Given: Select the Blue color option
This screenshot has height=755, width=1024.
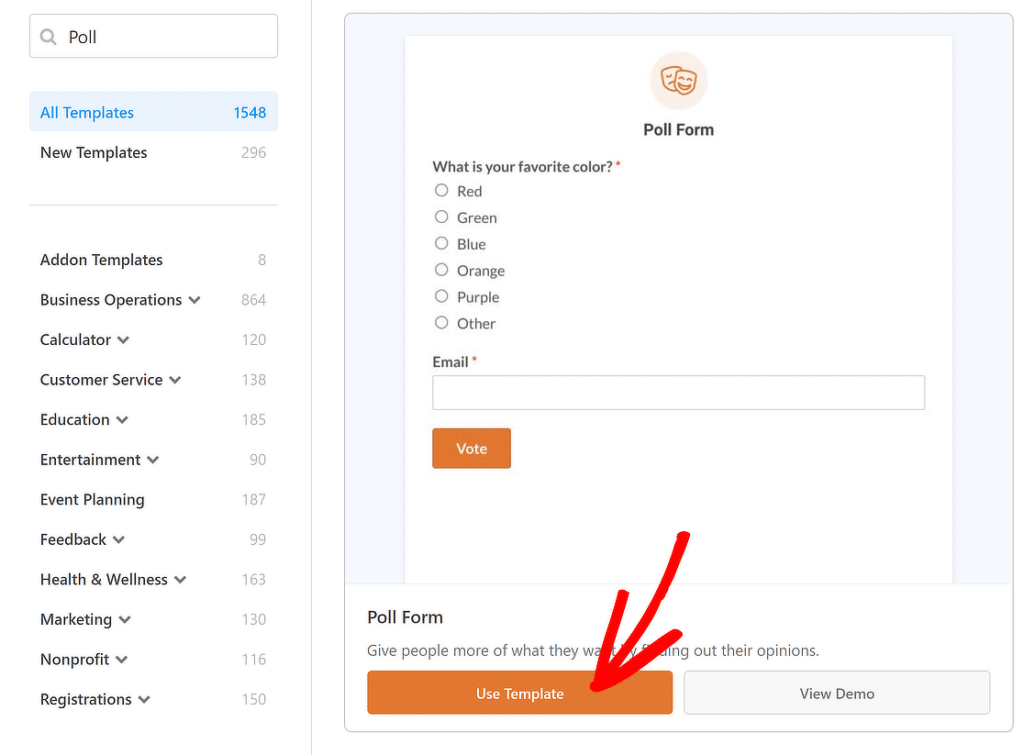Looking at the screenshot, I should tap(441, 243).
